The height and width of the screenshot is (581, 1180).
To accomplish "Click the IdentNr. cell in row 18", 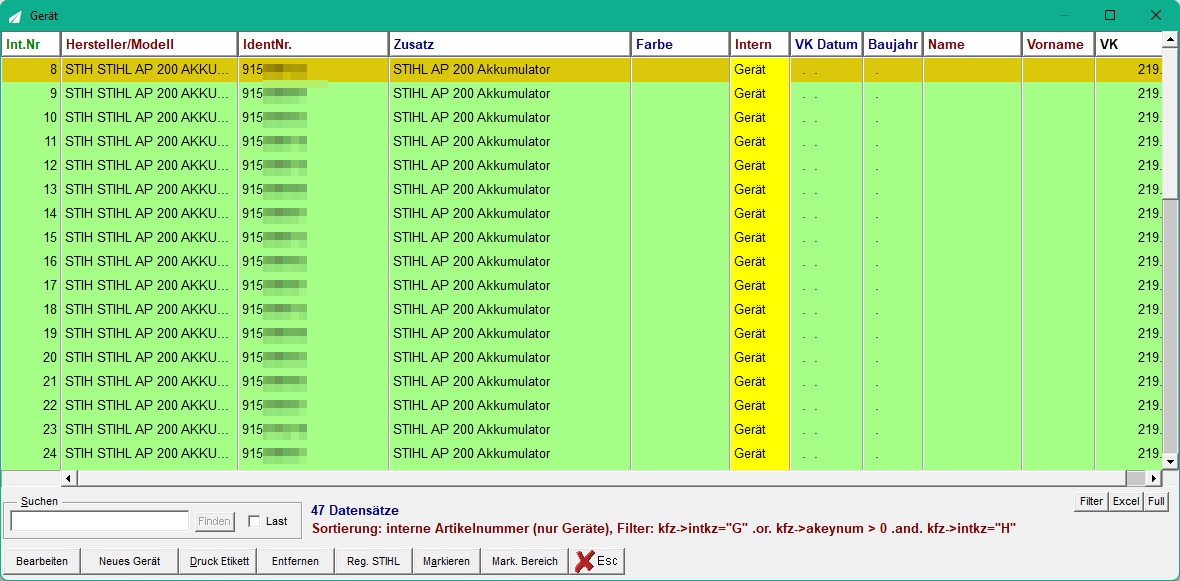I will 314,310.
